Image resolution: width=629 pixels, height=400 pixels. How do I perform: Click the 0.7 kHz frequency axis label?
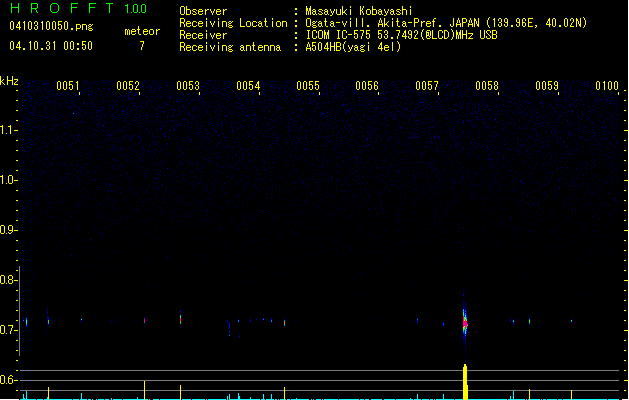click(7, 330)
